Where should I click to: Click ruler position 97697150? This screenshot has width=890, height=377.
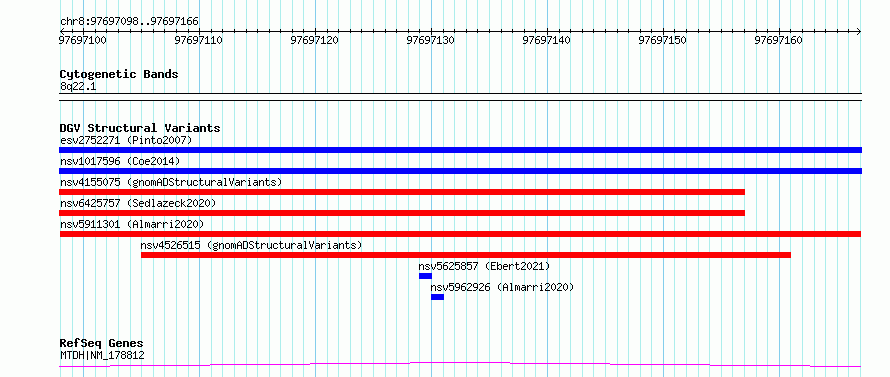[x=662, y=40]
